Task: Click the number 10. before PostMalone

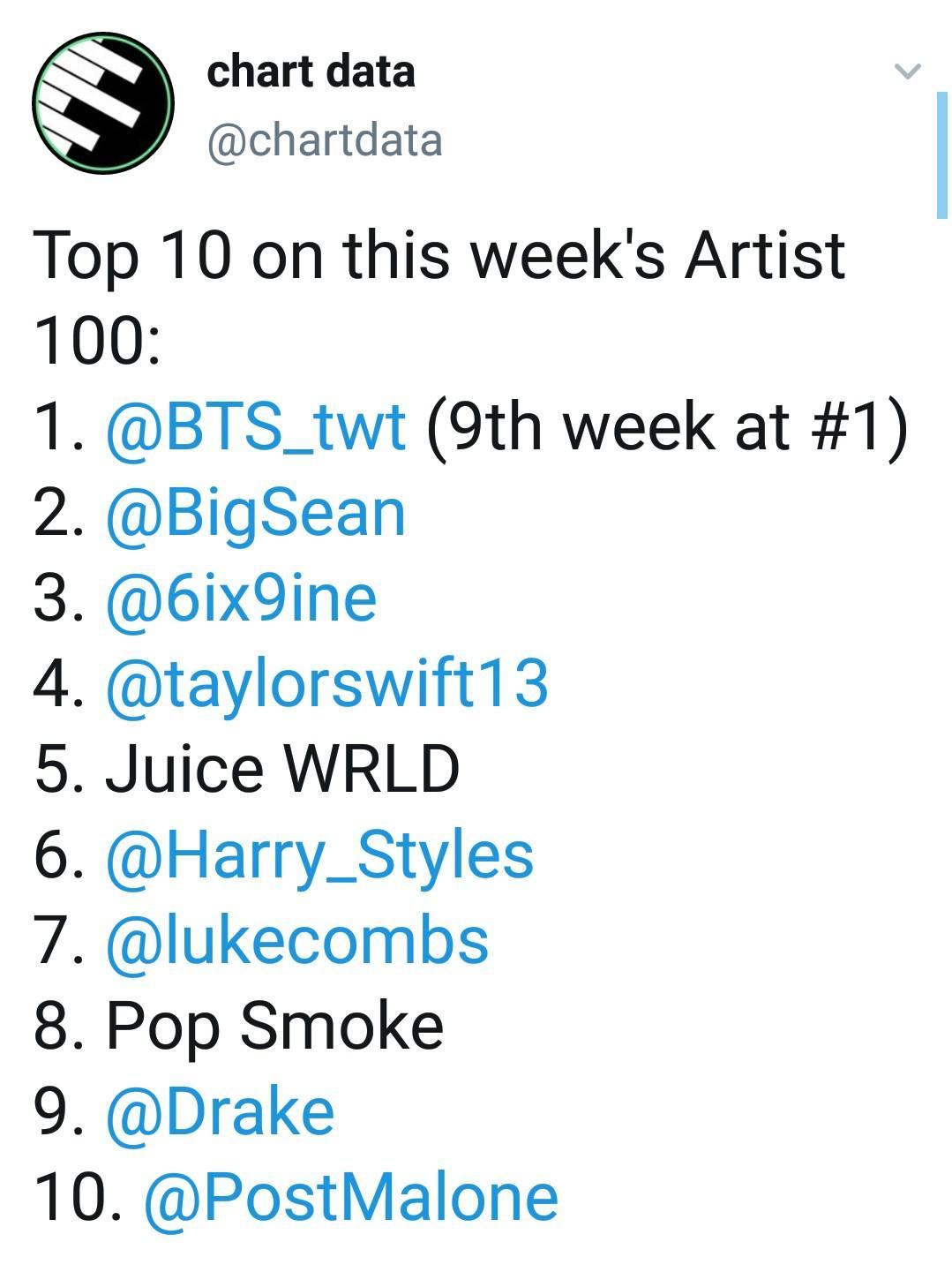Action: tap(78, 1198)
